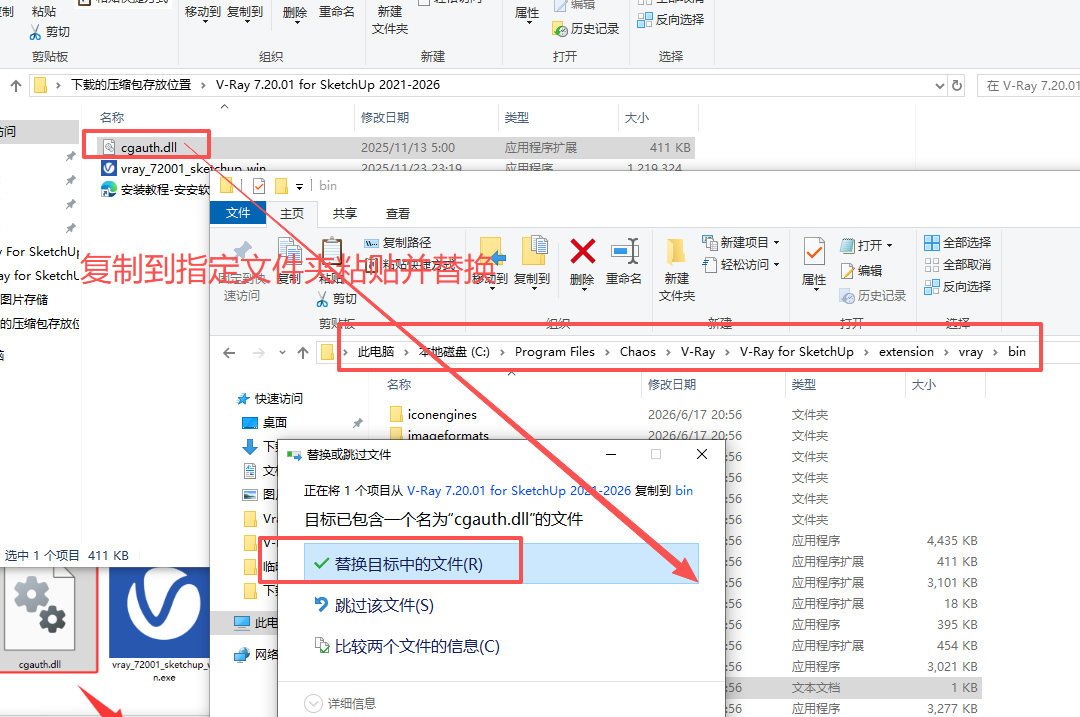The height and width of the screenshot is (717, 1080).
Task: Click Up arrow in bin window address bar
Action: tap(302, 353)
